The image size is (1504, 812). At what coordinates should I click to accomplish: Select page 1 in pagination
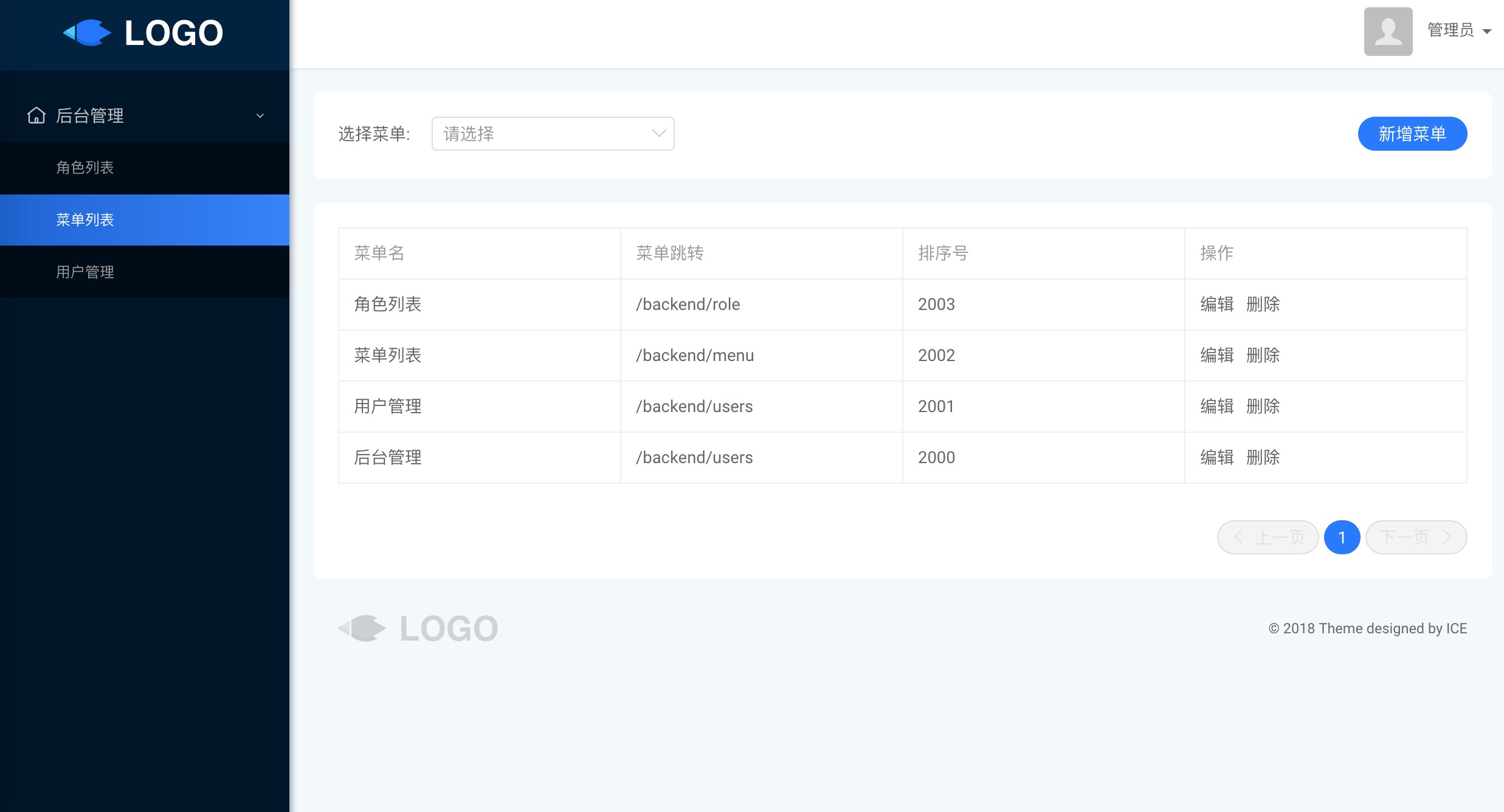pyautogui.click(x=1342, y=537)
